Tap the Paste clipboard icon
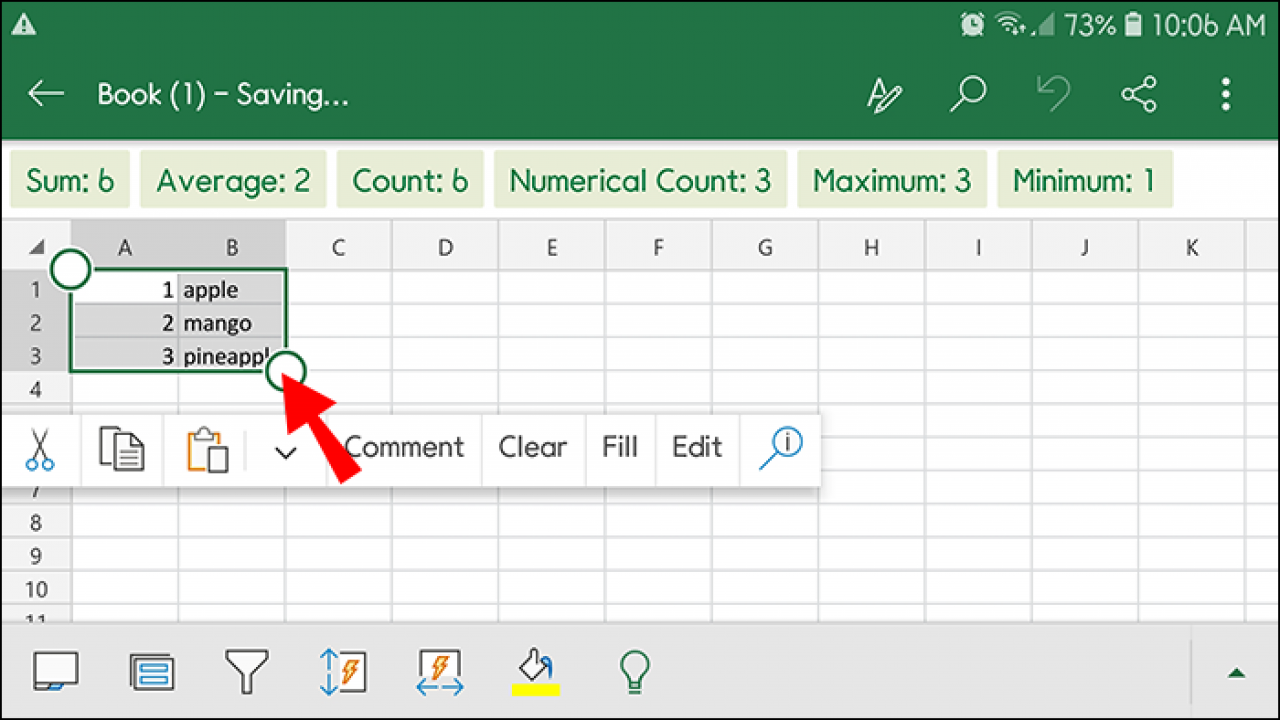Screen dimensions: 1280x720 (x=205, y=448)
